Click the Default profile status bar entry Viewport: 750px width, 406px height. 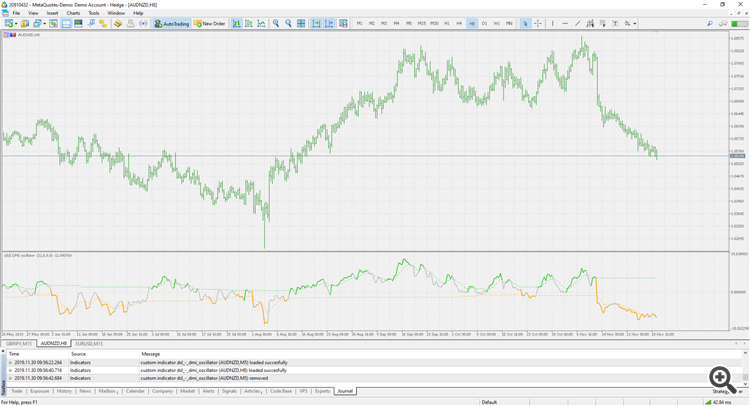coord(489,402)
